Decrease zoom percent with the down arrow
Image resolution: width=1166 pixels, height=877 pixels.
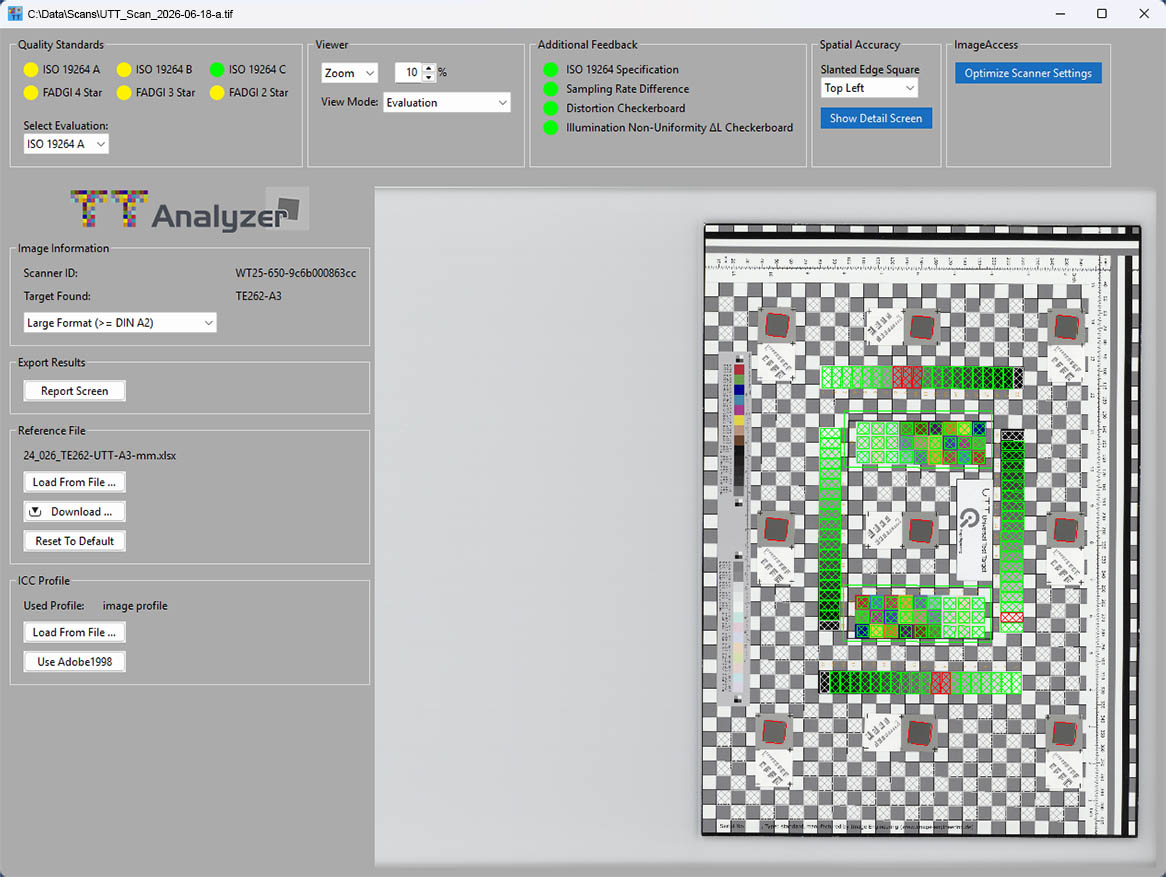point(428,77)
